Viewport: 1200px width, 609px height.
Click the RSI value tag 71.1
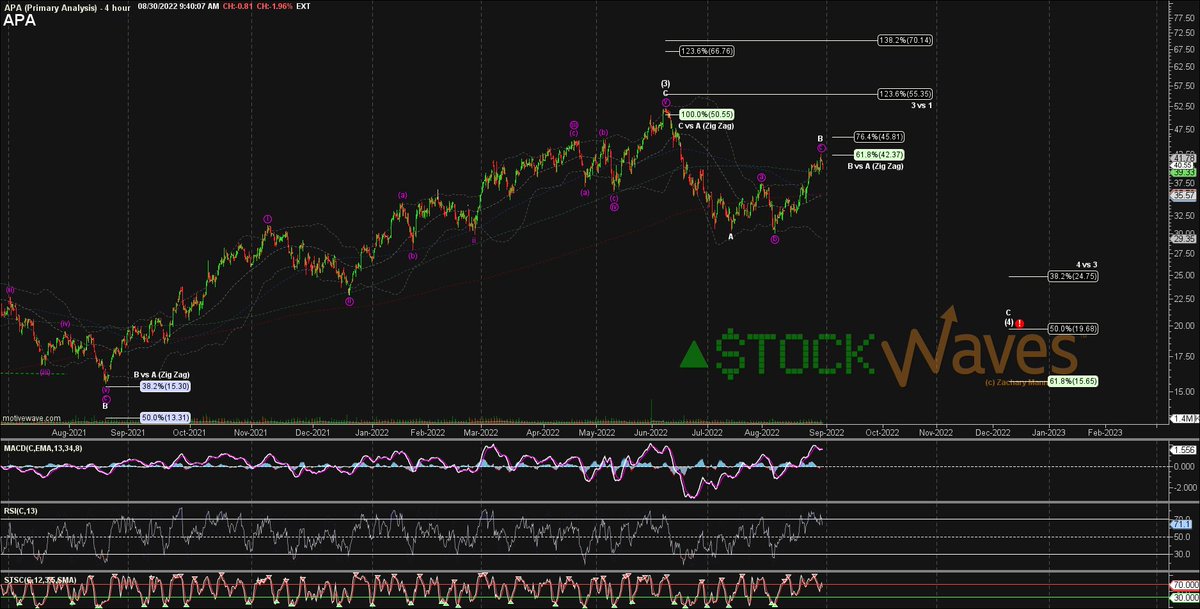(1179, 522)
